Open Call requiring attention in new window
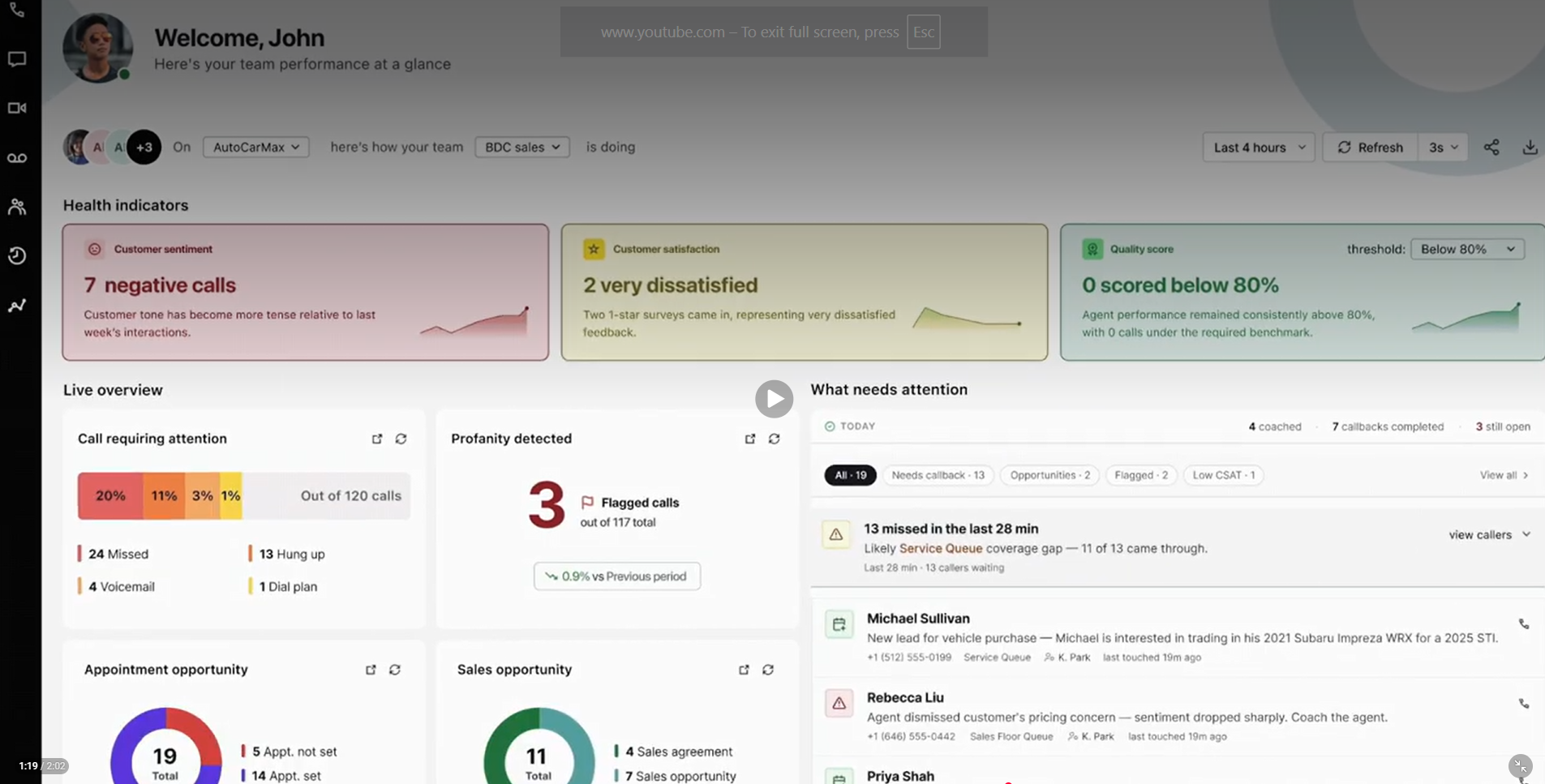The height and width of the screenshot is (784, 1545). (x=377, y=439)
